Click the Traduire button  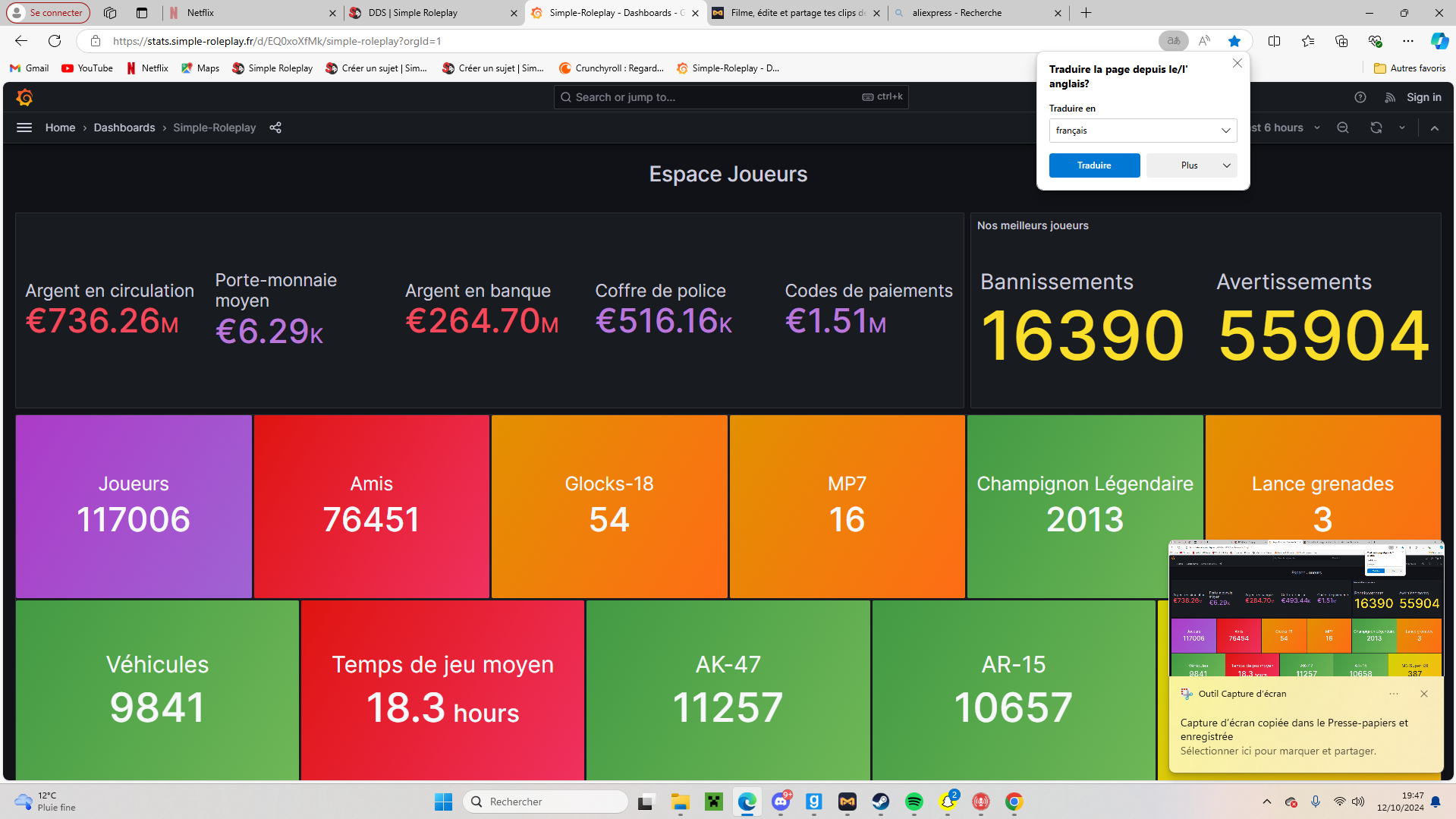coord(1094,165)
